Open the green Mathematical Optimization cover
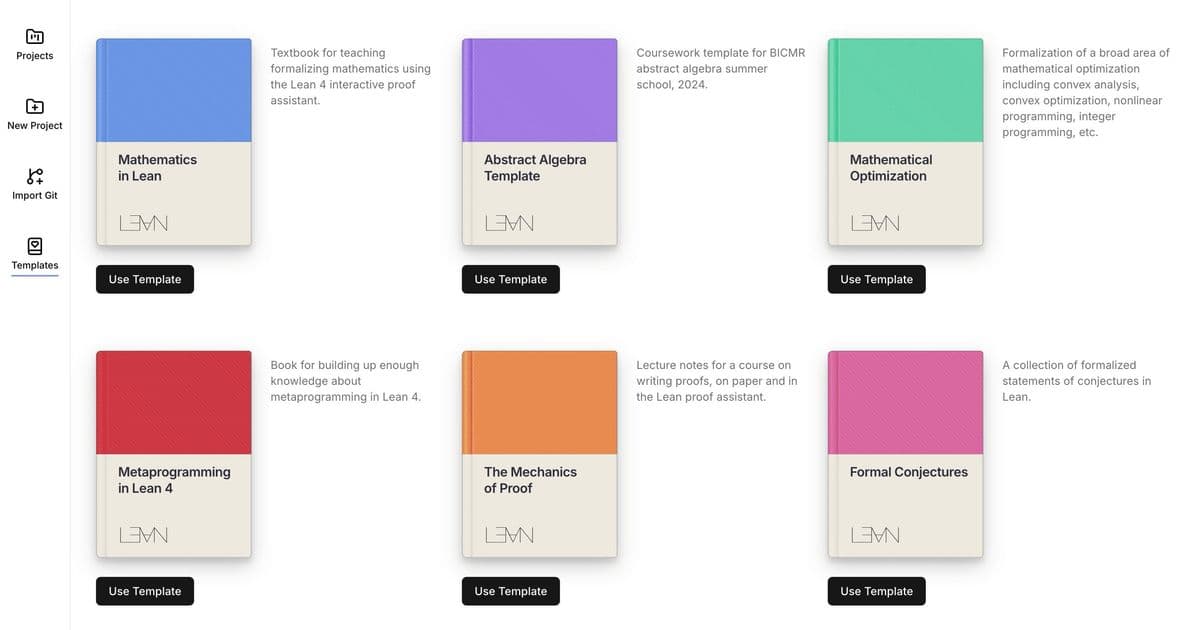This screenshot has height=630, width=1200. (x=906, y=90)
